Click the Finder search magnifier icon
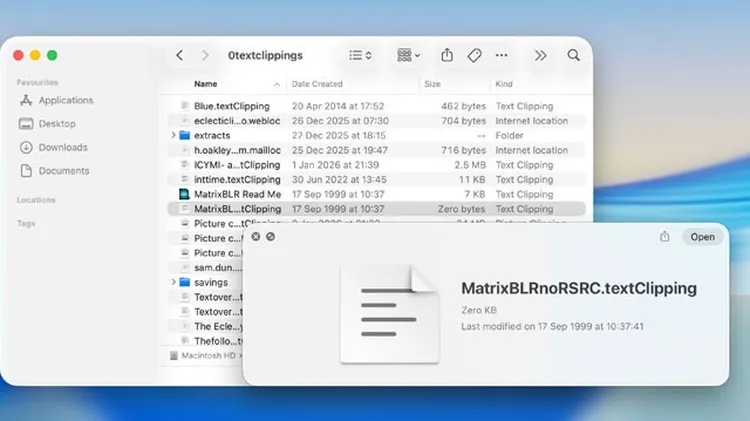 point(574,56)
